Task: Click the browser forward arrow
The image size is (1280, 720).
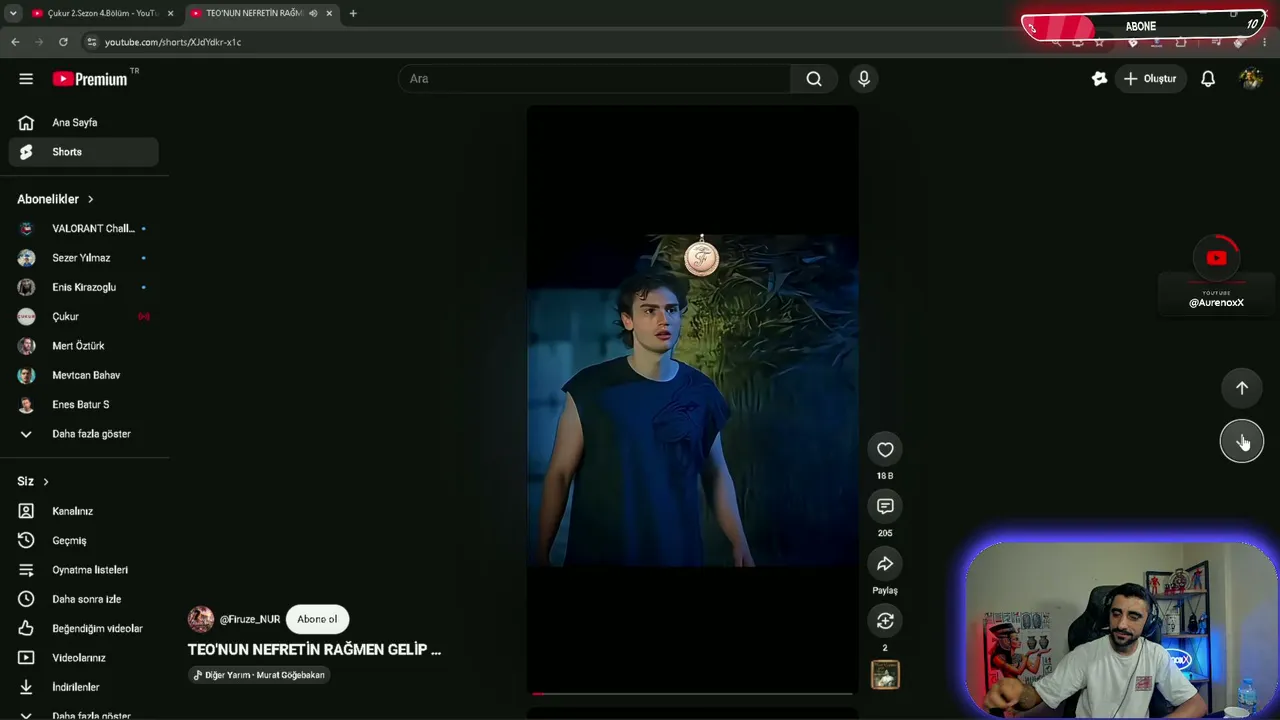Action: tap(39, 42)
